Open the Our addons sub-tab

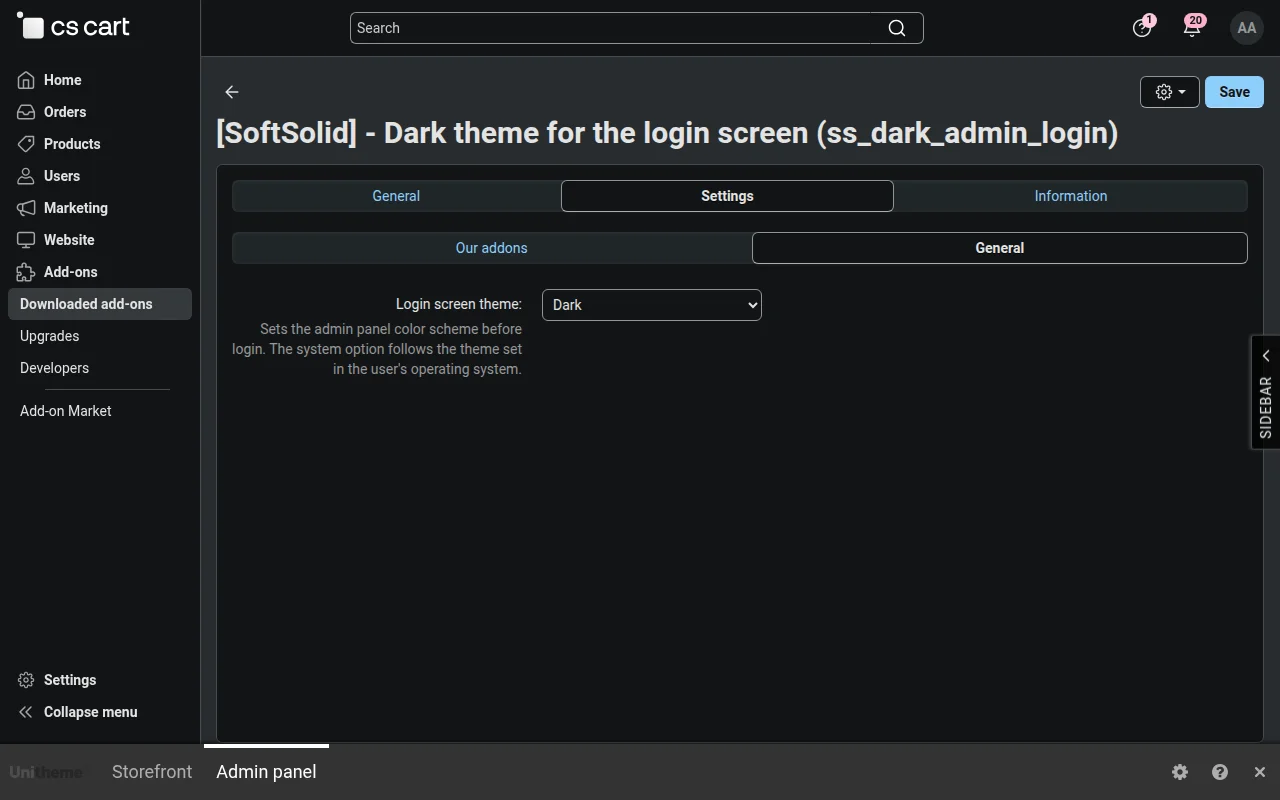tap(491, 248)
